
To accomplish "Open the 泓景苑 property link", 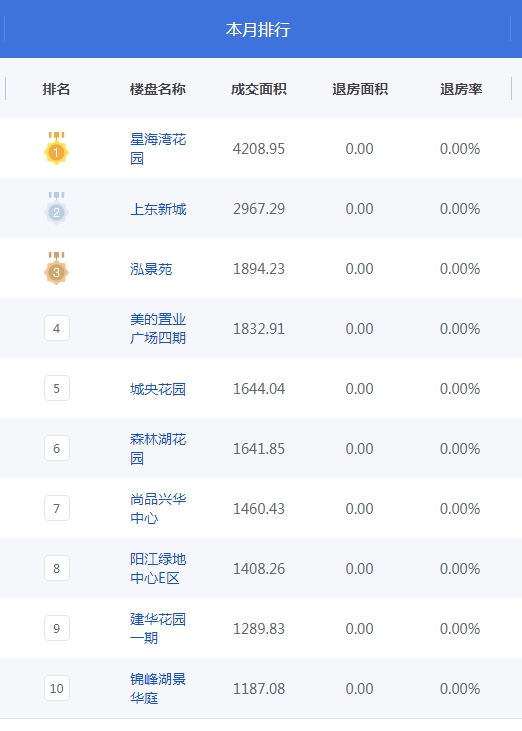I will [151, 269].
